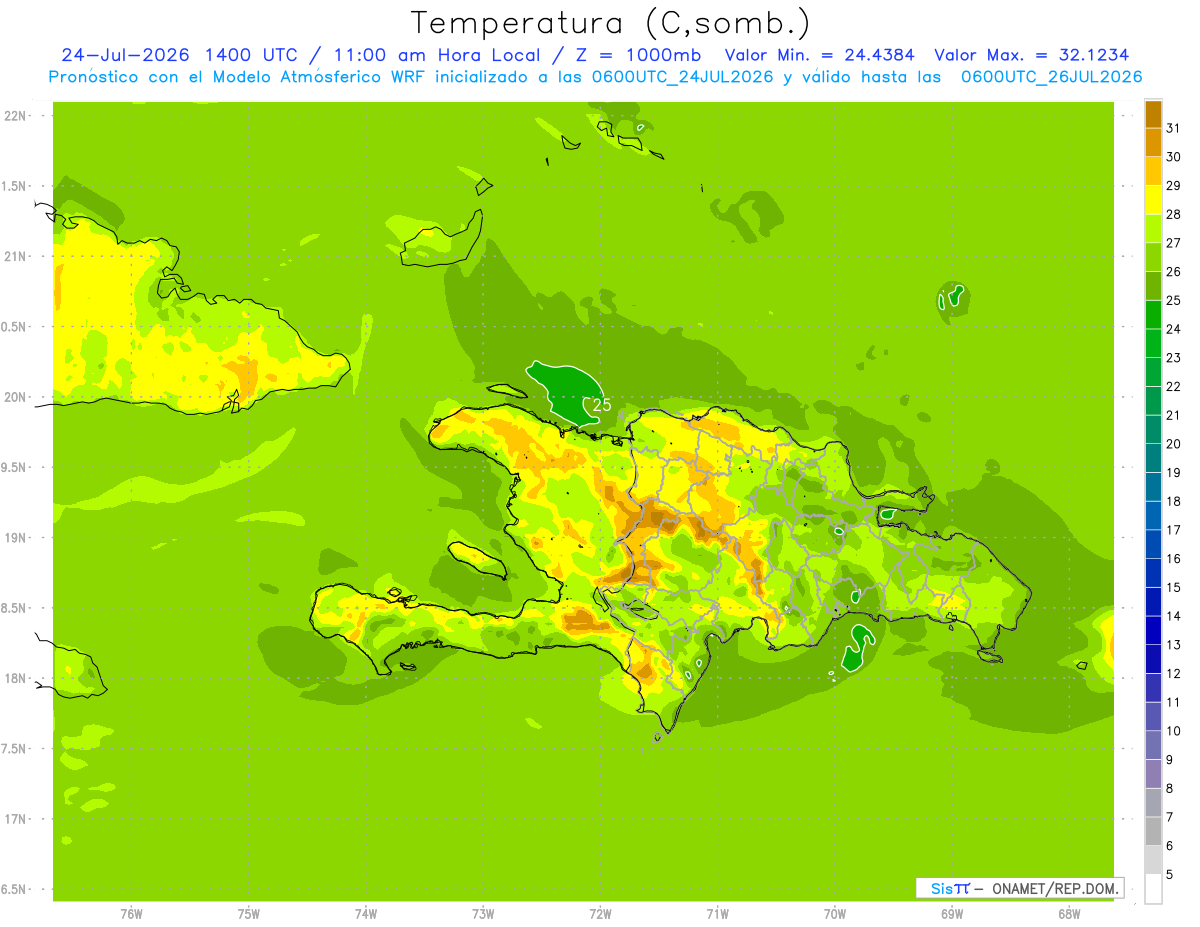Click the 'Valor Min. = 24.4384' value
Image resolution: width=1200 pixels, height=927 pixels.
(819, 55)
